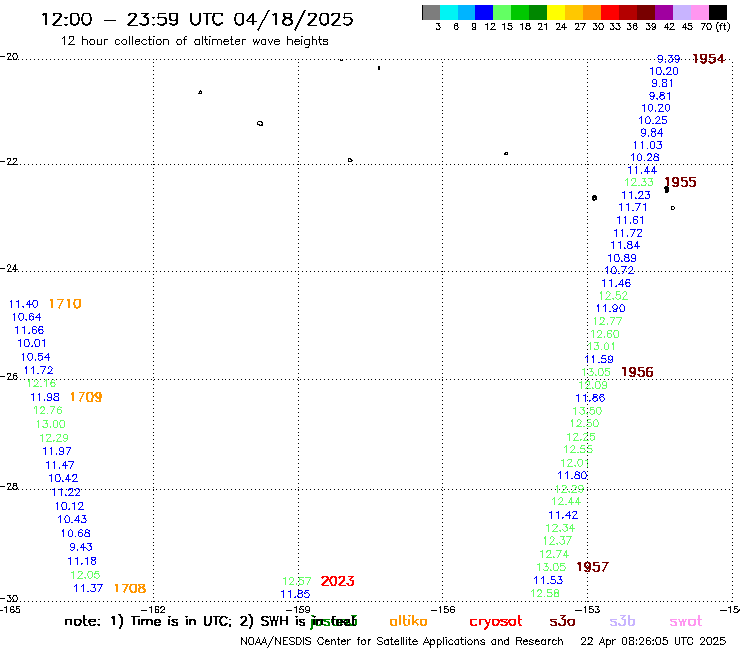Click the 's3b' satellite legend label
740x650 pixels.
tap(622, 621)
